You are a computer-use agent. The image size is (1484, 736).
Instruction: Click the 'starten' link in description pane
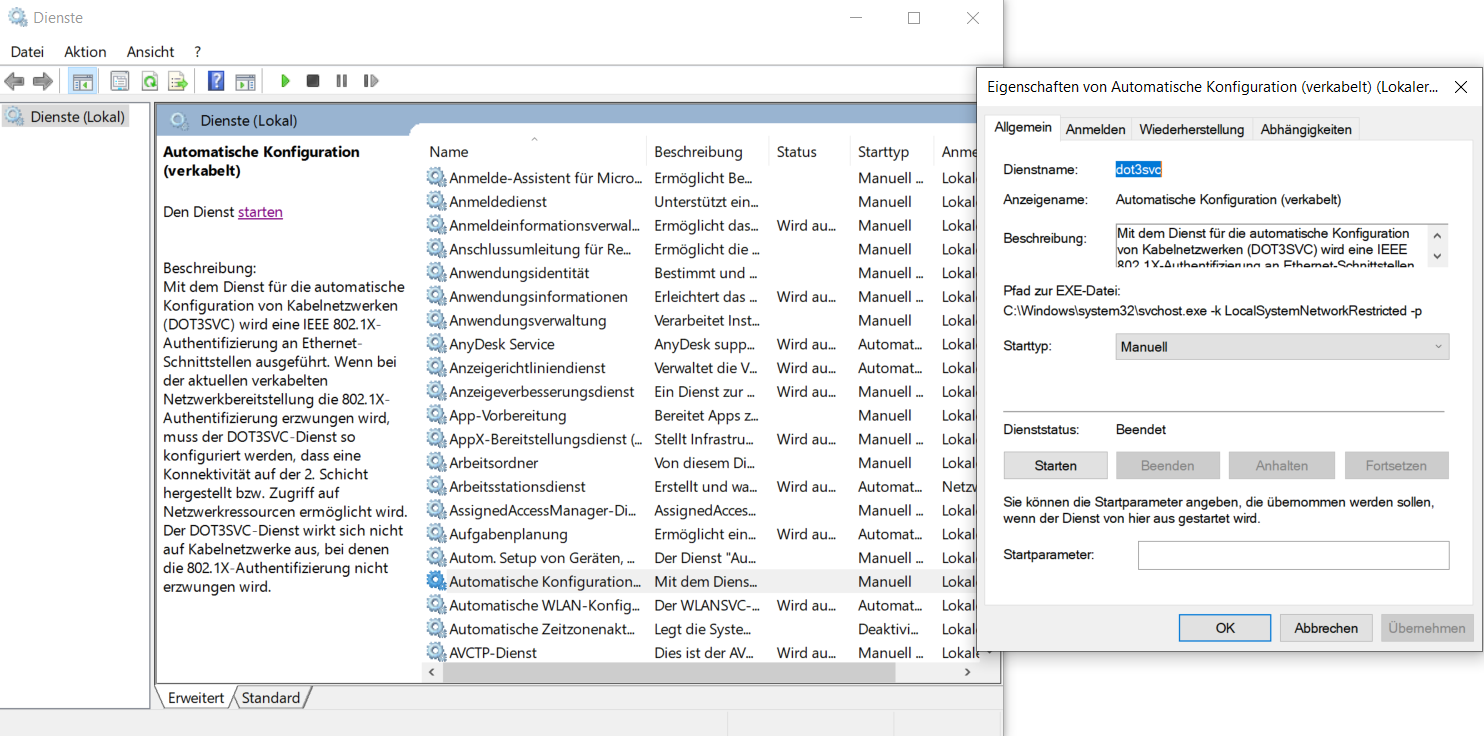(x=260, y=212)
